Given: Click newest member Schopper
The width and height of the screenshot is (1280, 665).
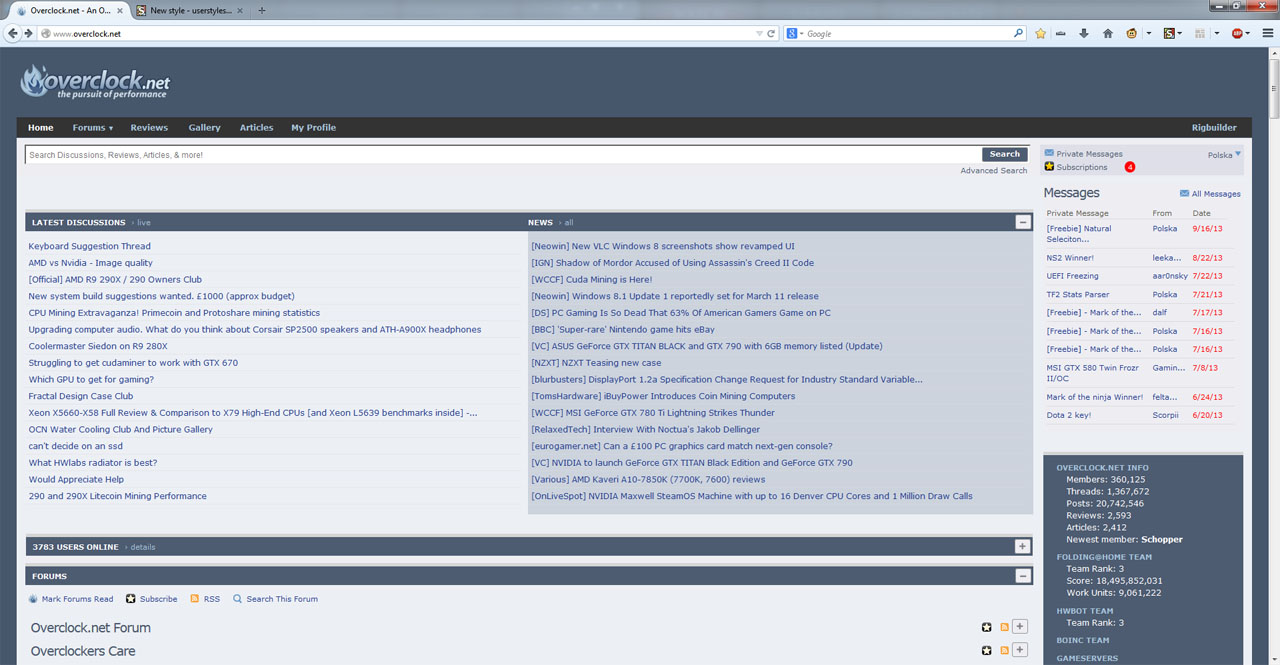Looking at the screenshot, I should pos(1162,539).
